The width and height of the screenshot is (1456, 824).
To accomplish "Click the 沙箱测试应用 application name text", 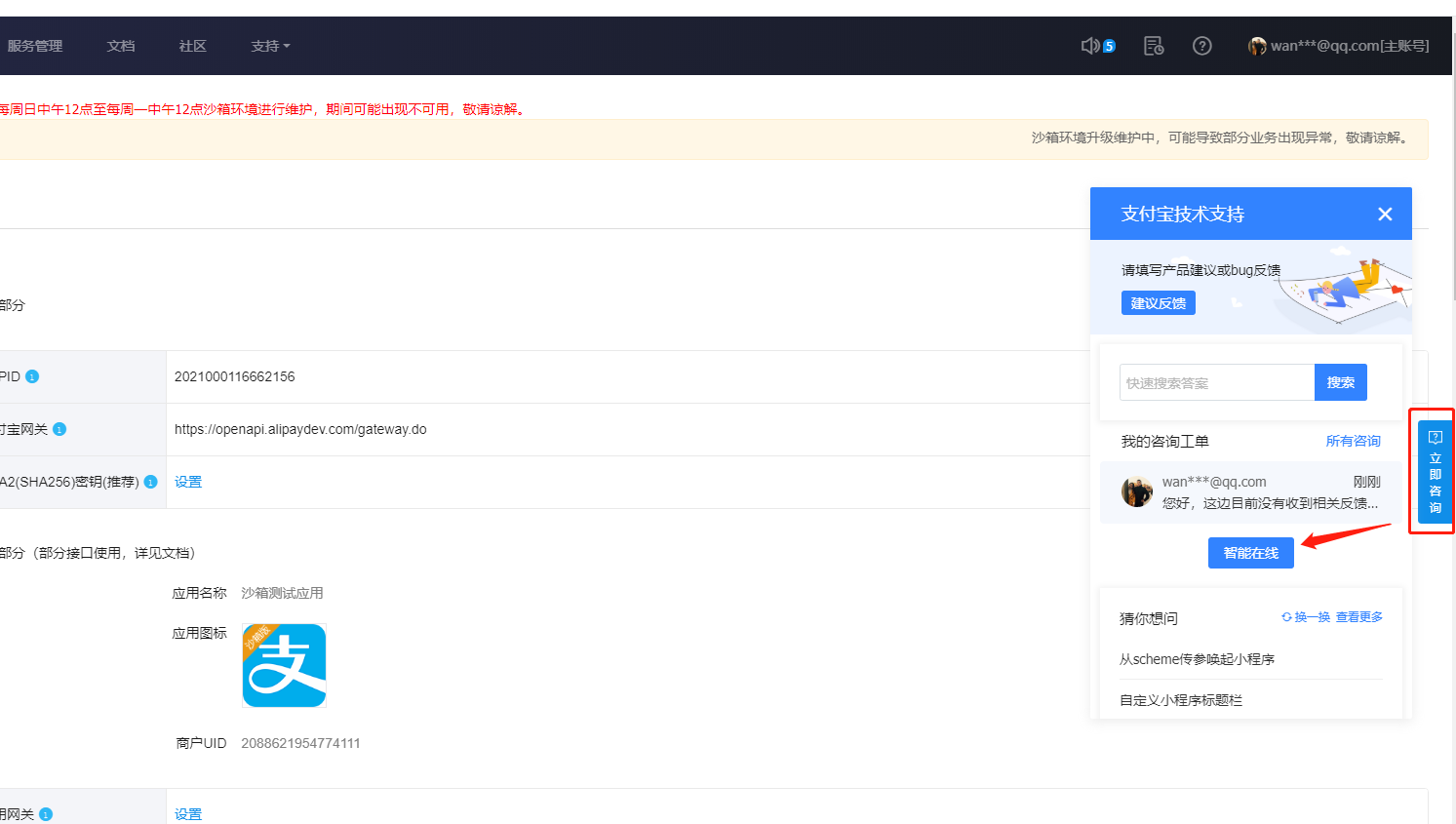I will (x=282, y=593).
